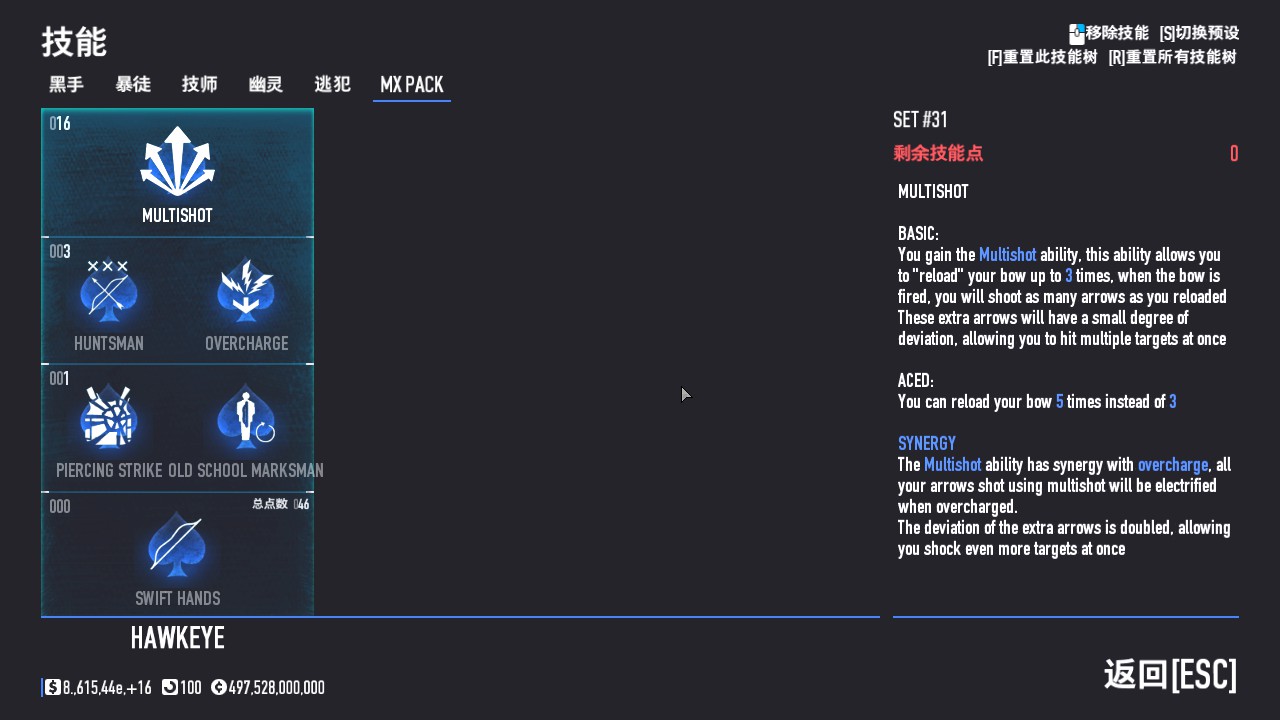Click the offshore balance 497,528,000,000
Screen dimensions: 1280x720
coord(277,688)
